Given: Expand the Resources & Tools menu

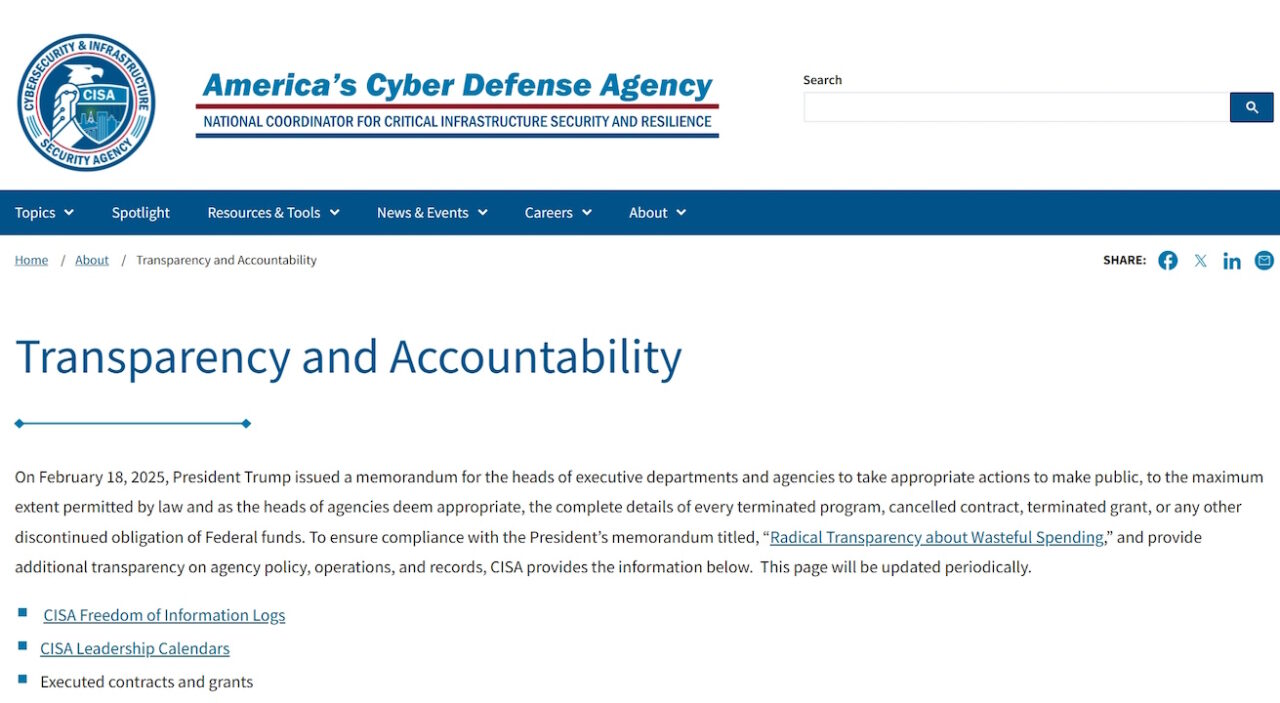Looking at the screenshot, I should [x=273, y=213].
